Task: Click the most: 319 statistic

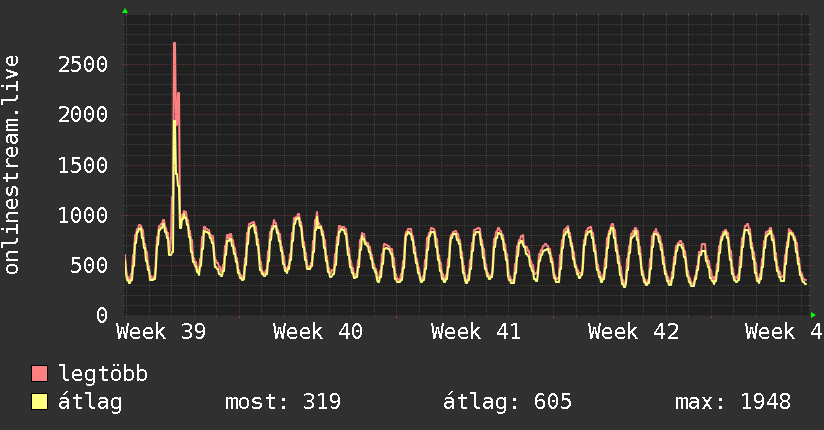Action: (x=283, y=402)
